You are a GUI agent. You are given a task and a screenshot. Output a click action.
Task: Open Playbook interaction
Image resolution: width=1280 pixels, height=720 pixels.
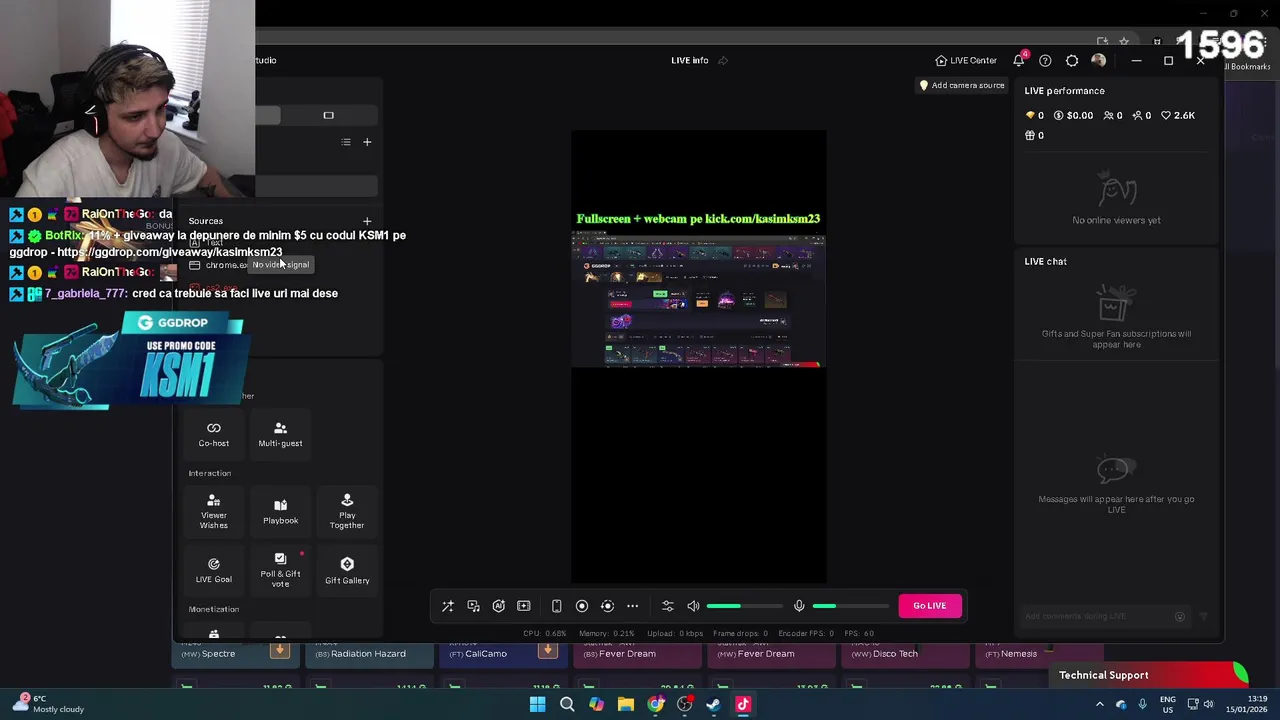(280, 512)
